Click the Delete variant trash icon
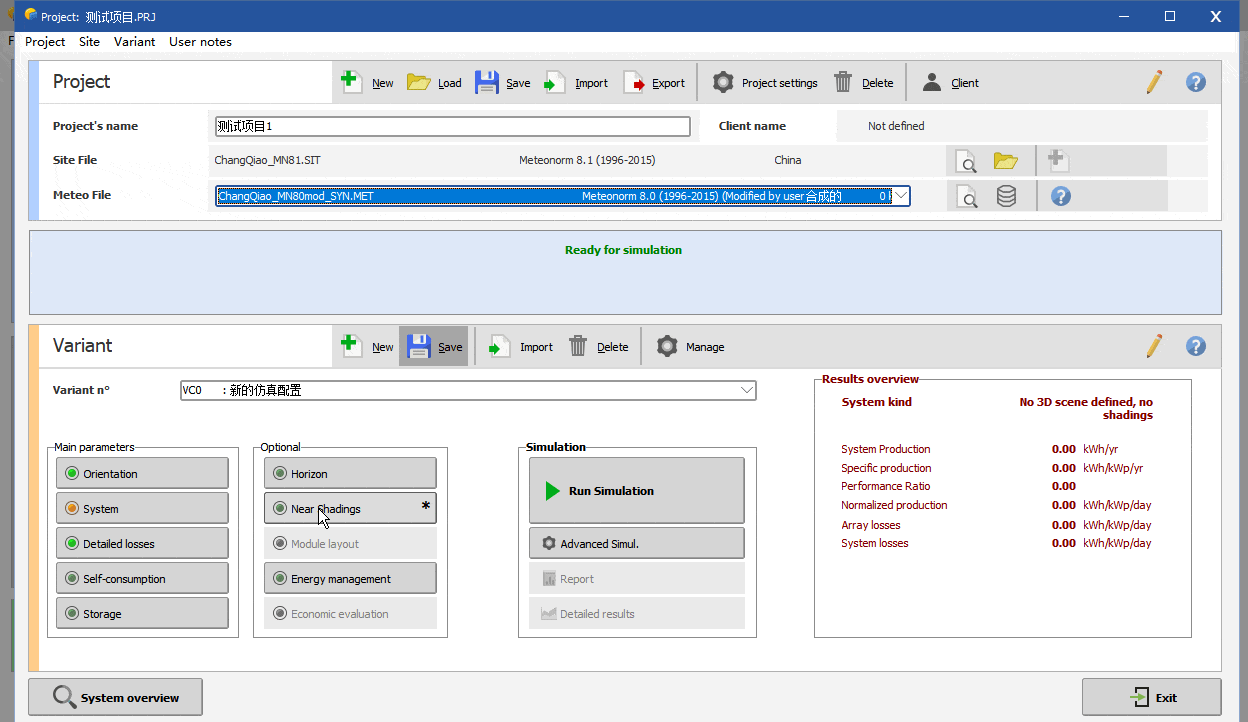The height and width of the screenshot is (722, 1248). point(578,346)
